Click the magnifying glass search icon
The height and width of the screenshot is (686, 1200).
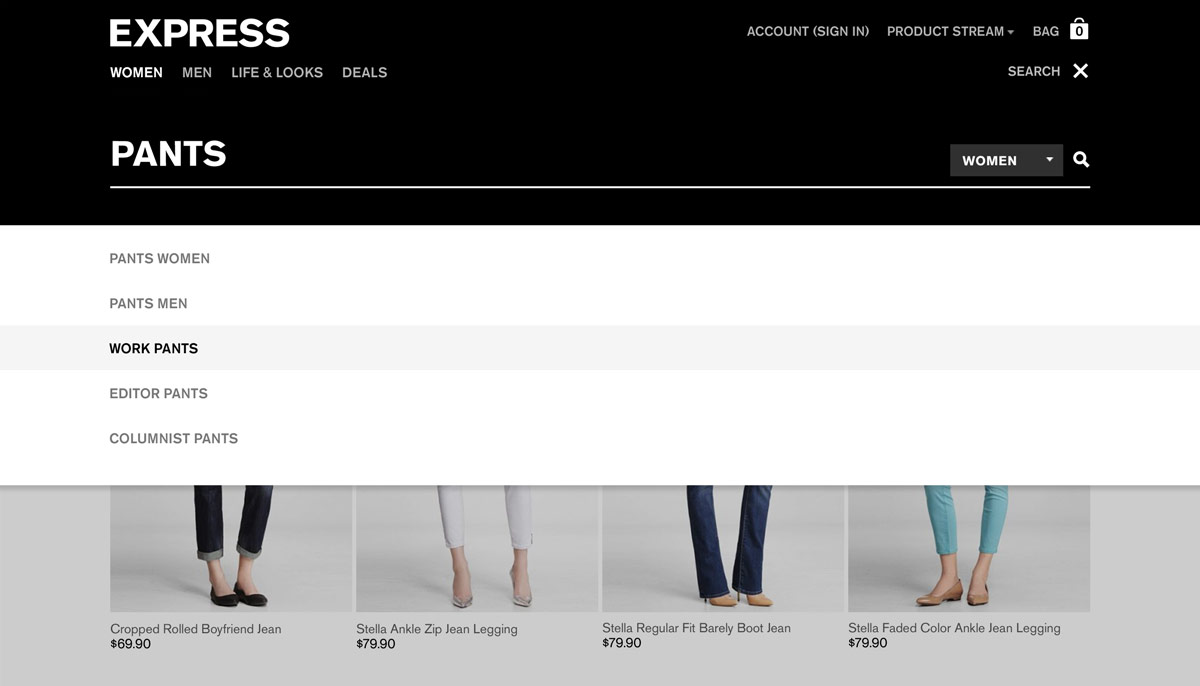[x=1081, y=160]
